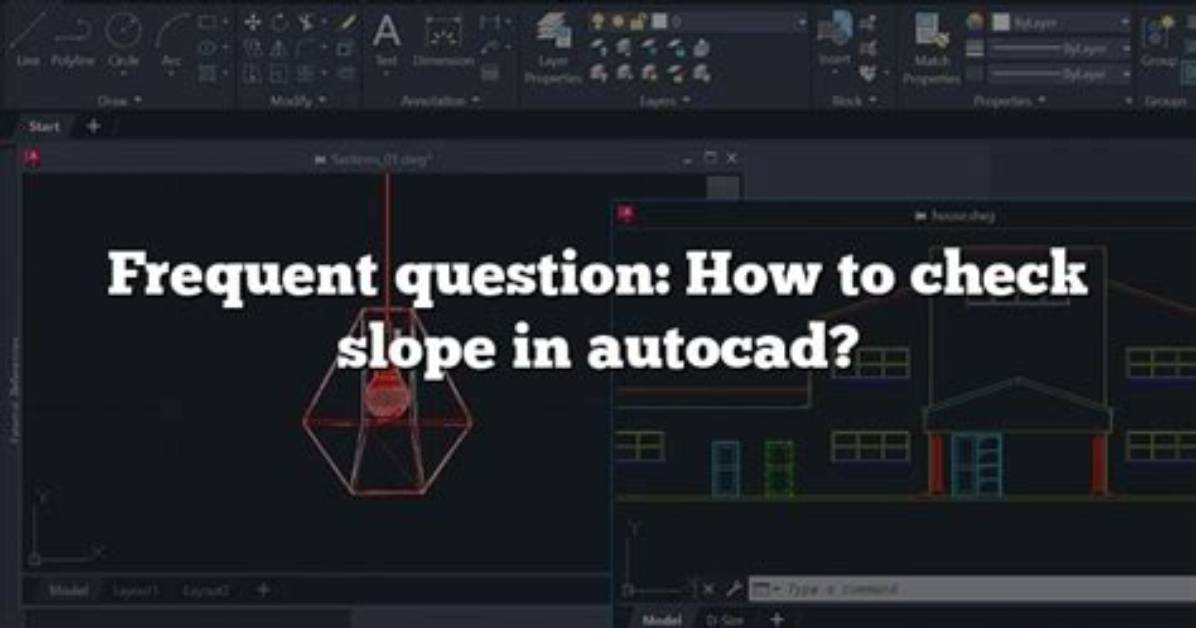
Task: Toggle the layer freeze sun icon
Action: click(618, 22)
